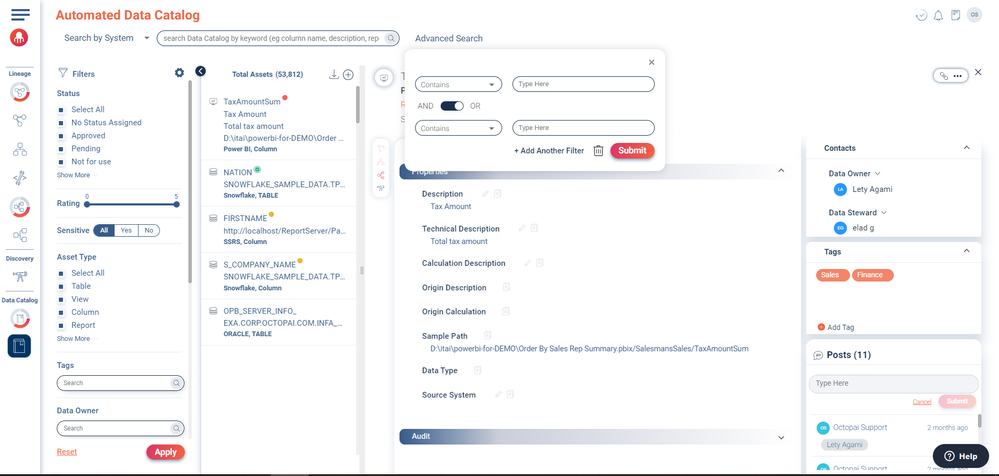
Task: Switch the AND/OR toggle
Action: (452, 106)
